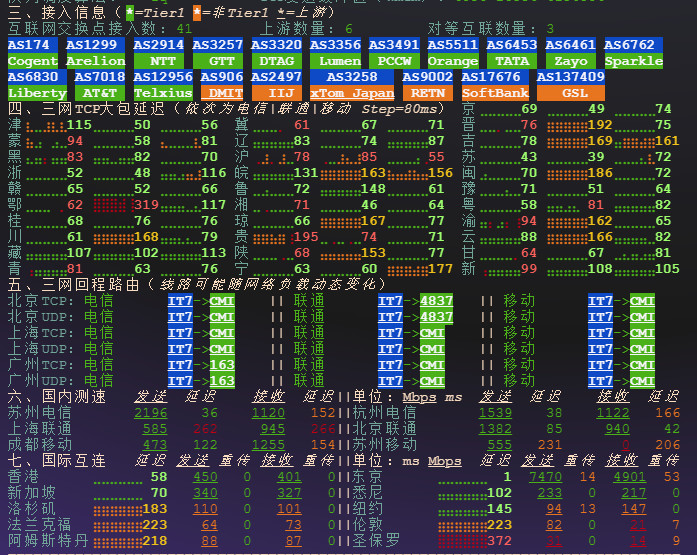Image resolution: width=697 pixels, height=555 pixels.
Task: Click the AS17676 badge
Action: pos(495,77)
